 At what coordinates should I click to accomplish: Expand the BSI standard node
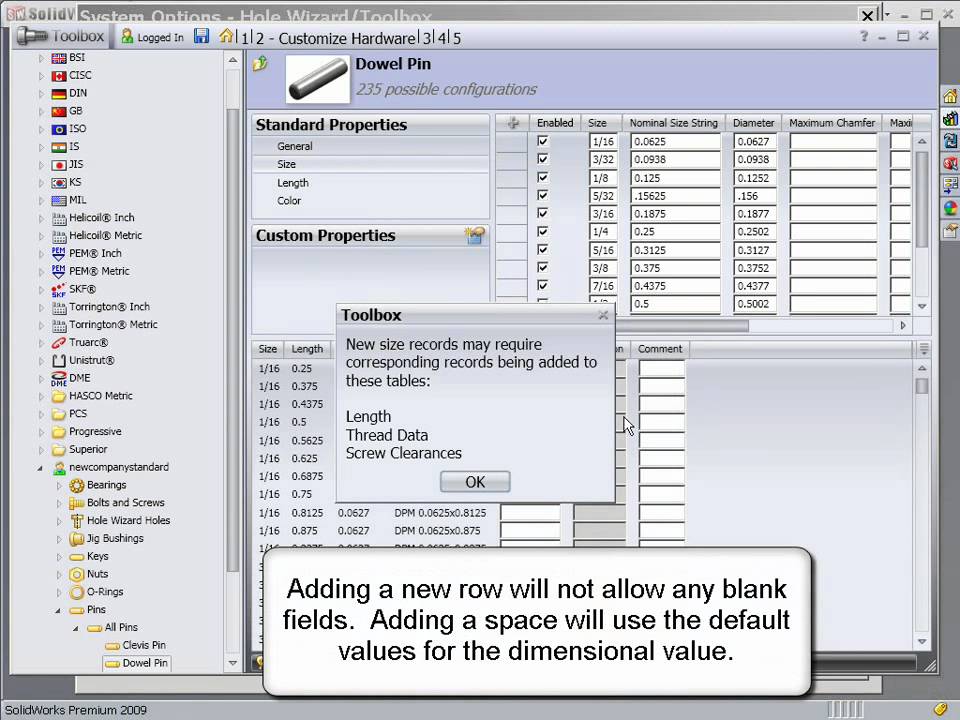(41, 58)
